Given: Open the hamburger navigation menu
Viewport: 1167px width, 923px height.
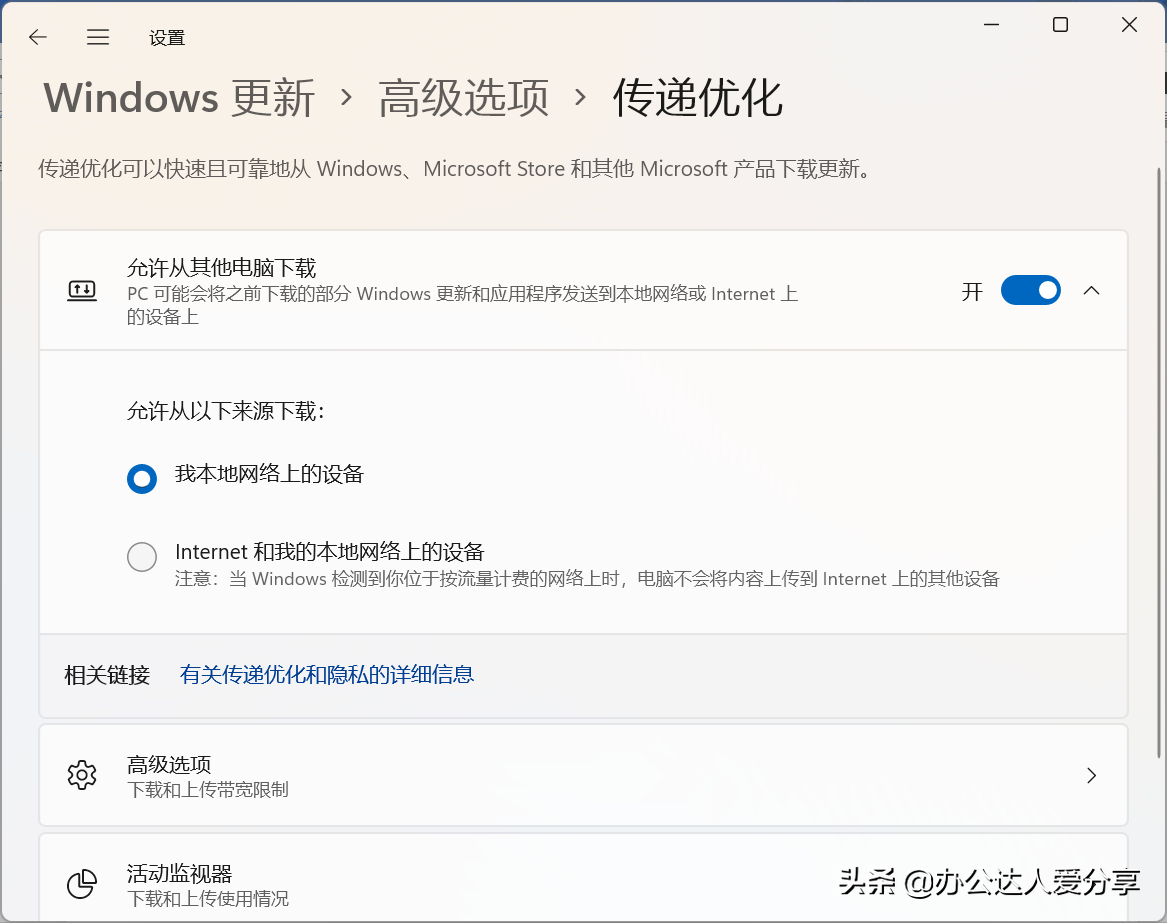Looking at the screenshot, I should point(97,37).
